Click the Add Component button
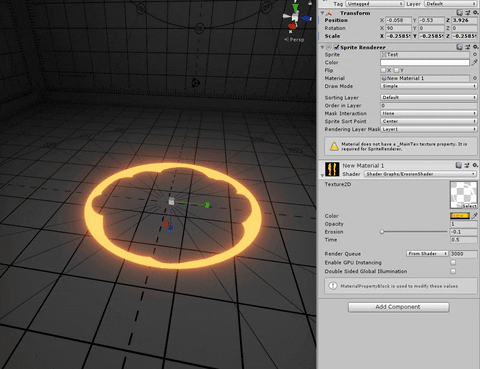 399,307
